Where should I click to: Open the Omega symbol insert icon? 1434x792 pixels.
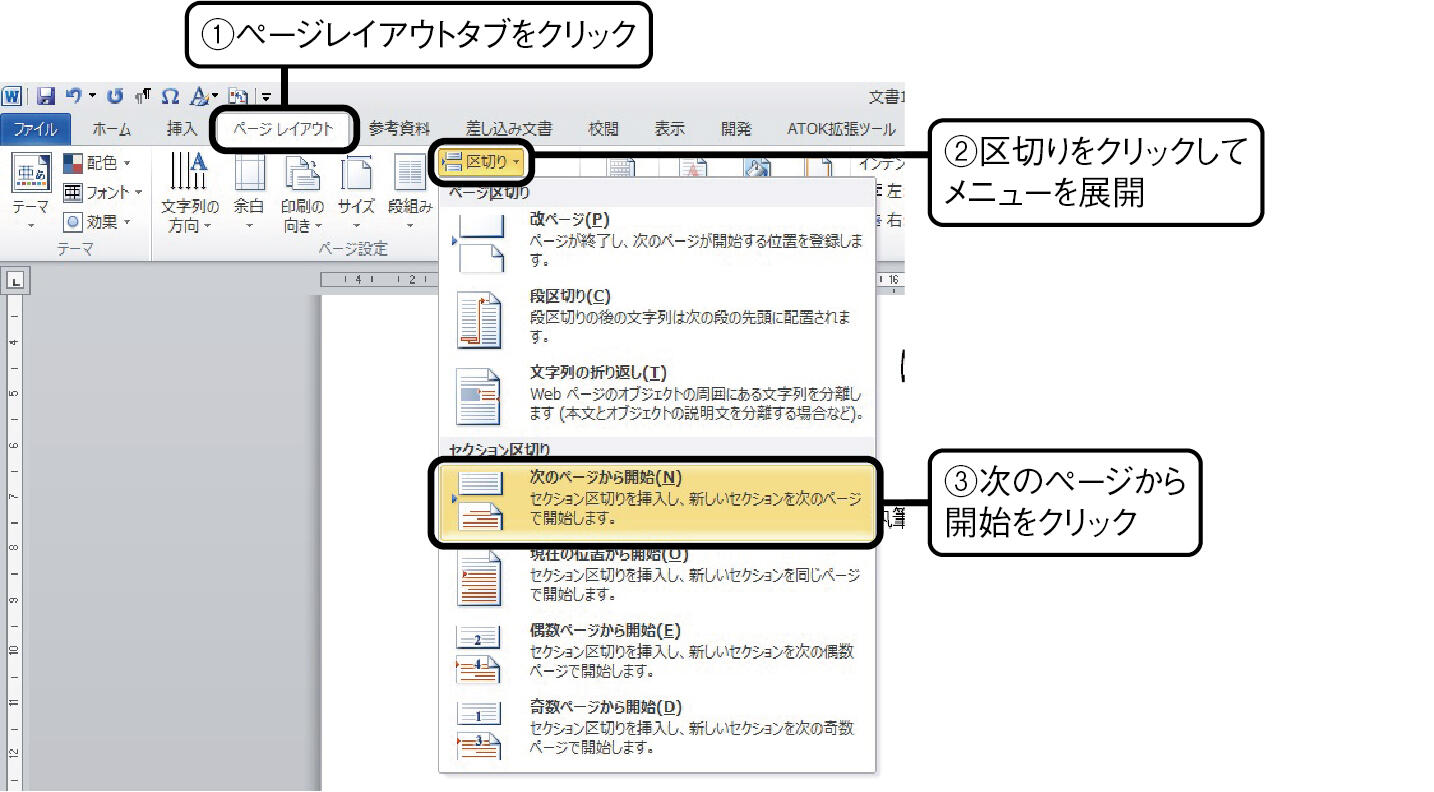pos(170,96)
